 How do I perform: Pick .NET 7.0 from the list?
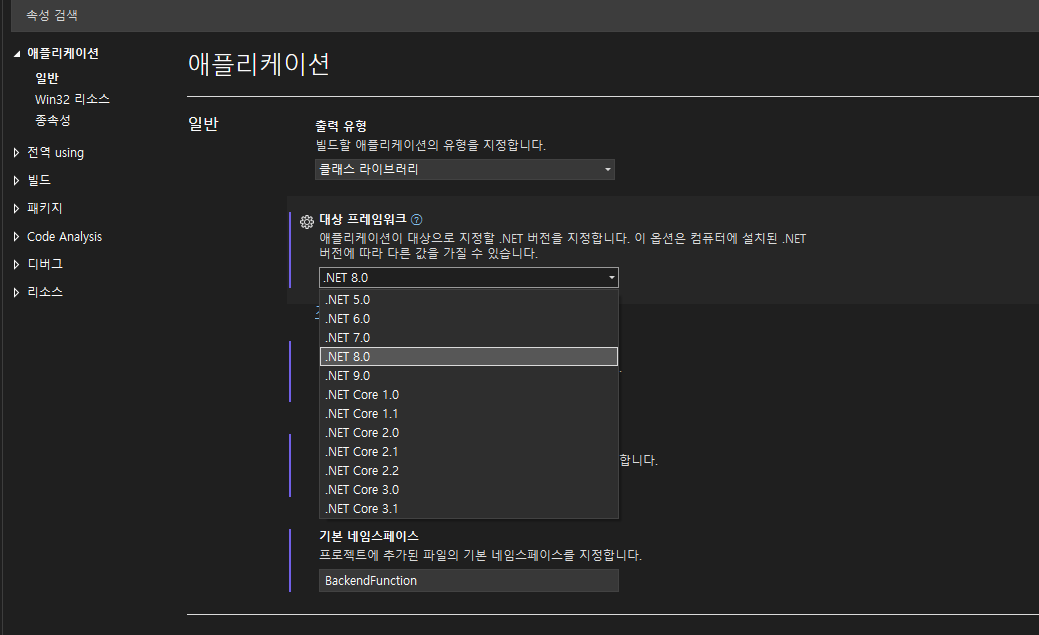coord(468,338)
